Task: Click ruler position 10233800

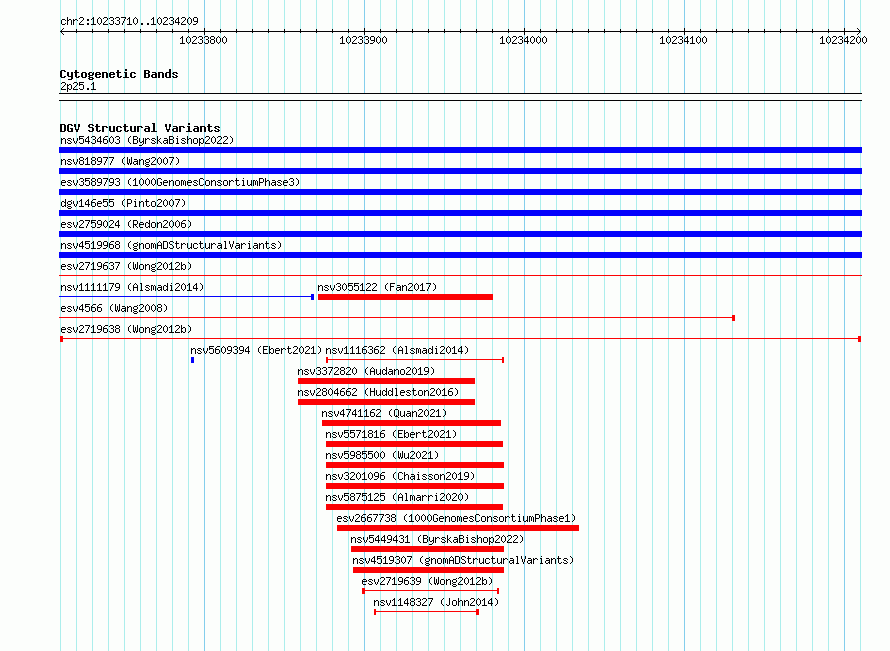Action: (203, 40)
